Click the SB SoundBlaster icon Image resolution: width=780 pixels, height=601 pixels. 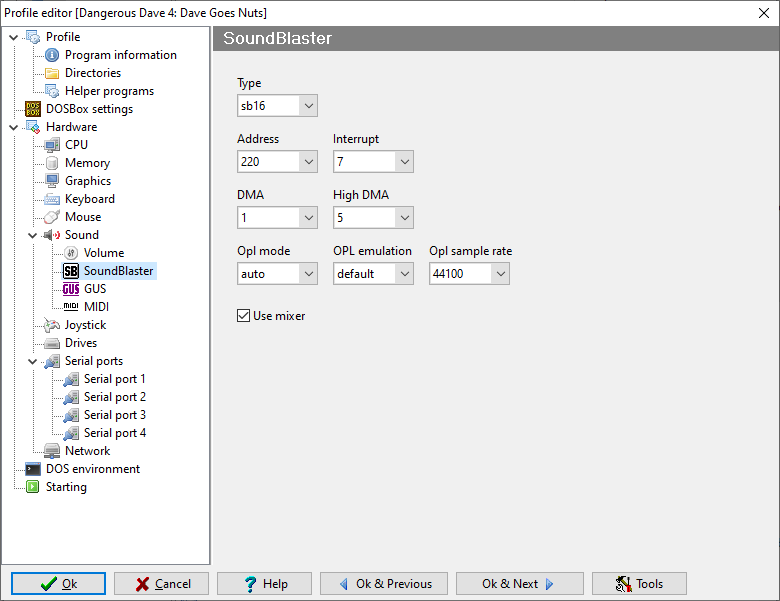71,271
